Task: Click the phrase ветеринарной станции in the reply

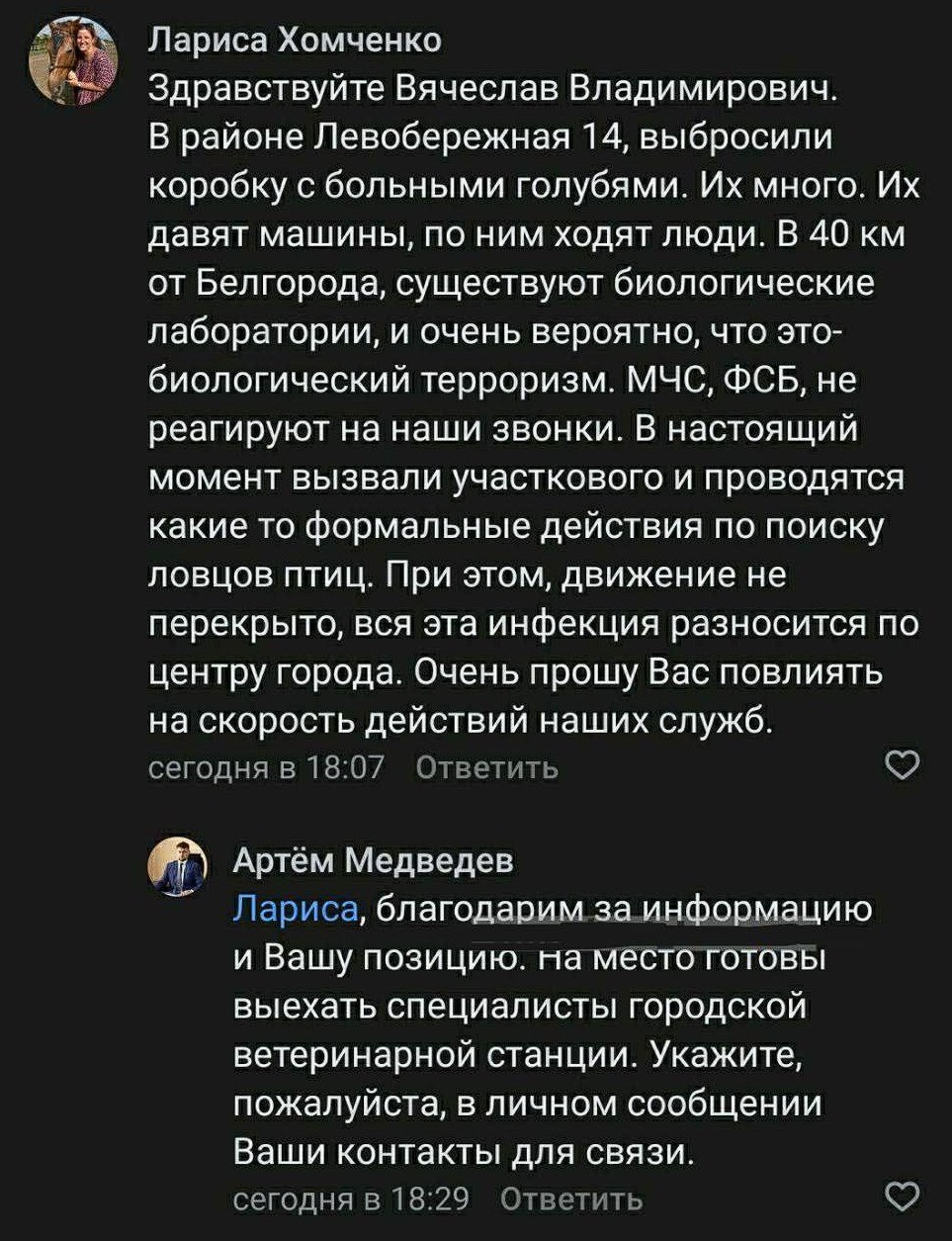Action: (432, 1054)
